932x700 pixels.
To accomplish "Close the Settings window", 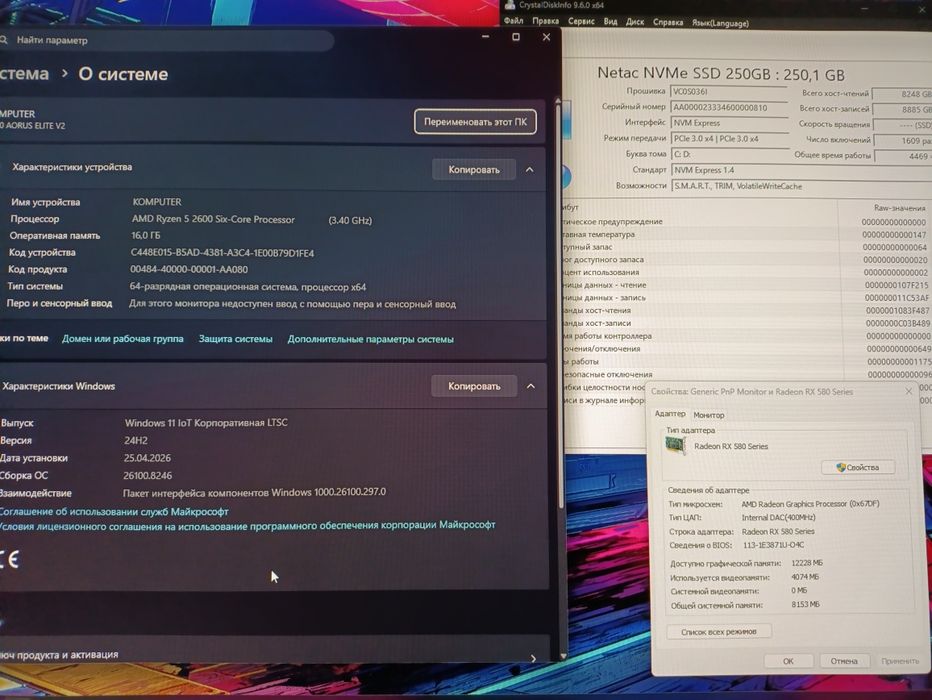I will 546,37.
